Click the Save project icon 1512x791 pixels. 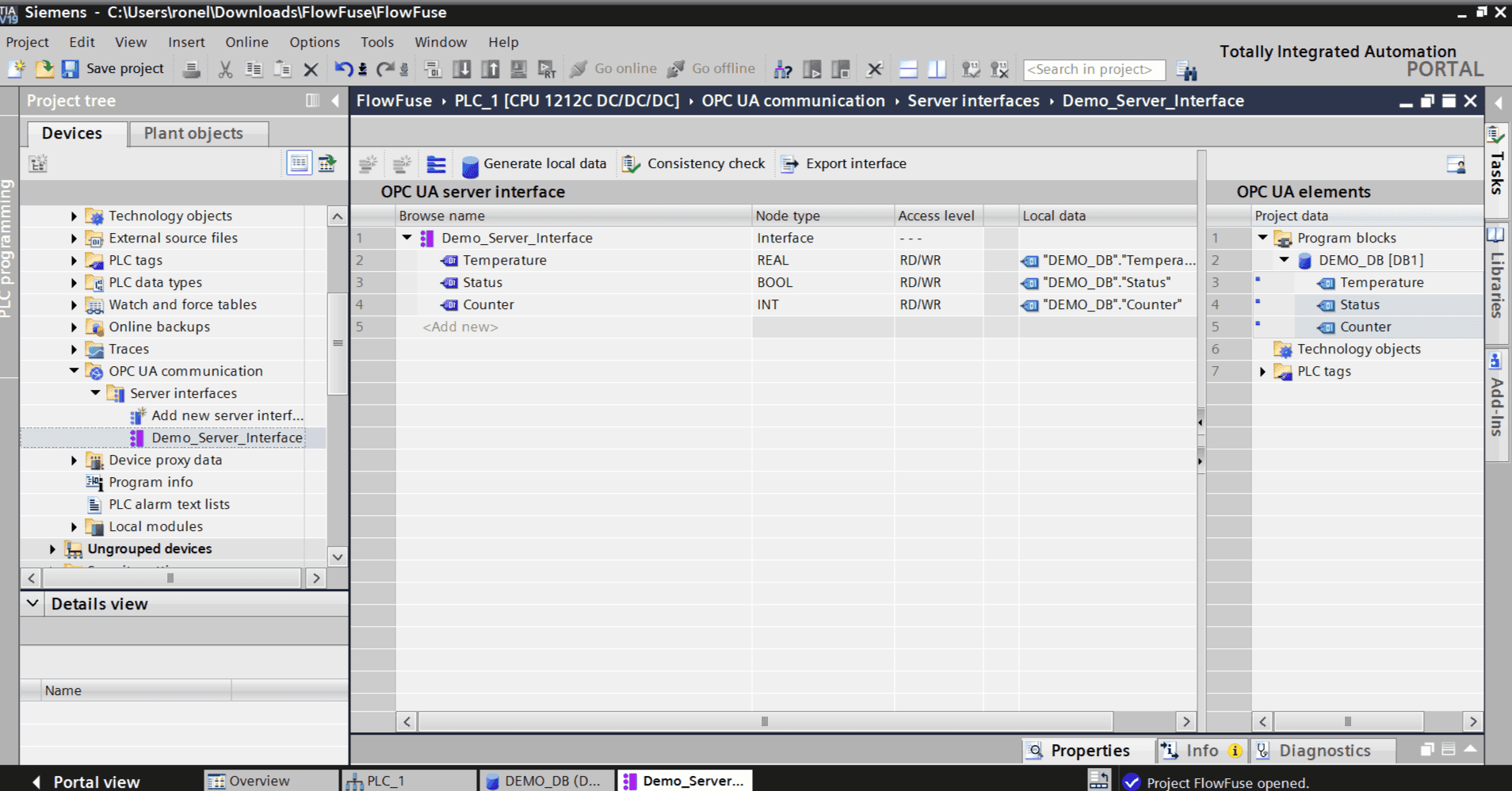(x=71, y=69)
